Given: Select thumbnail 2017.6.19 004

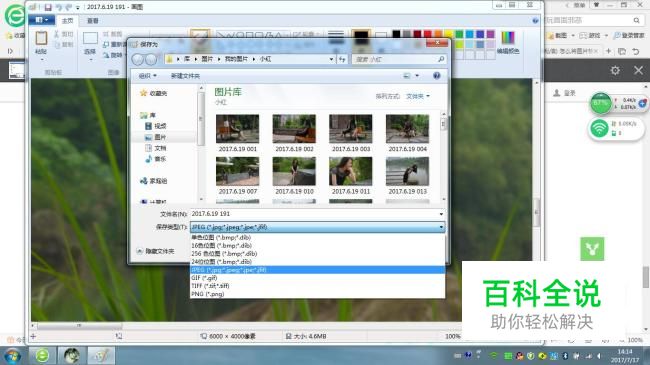Looking at the screenshot, I should (x=407, y=133).
